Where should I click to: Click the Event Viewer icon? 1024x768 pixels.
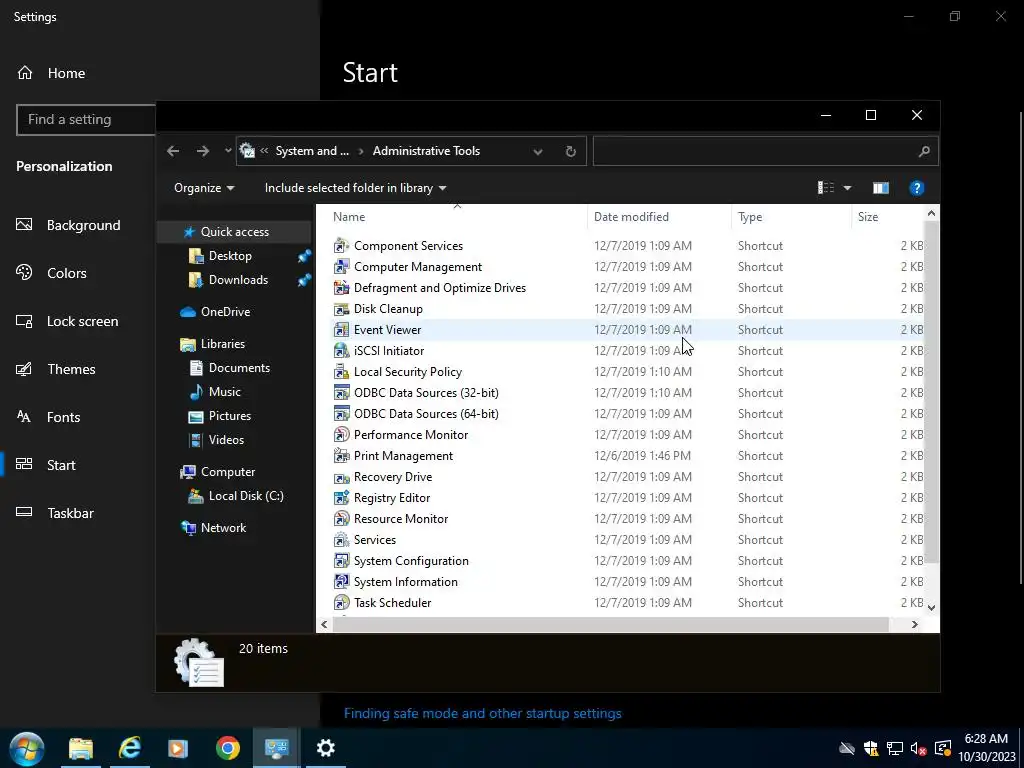click(341, 329)
